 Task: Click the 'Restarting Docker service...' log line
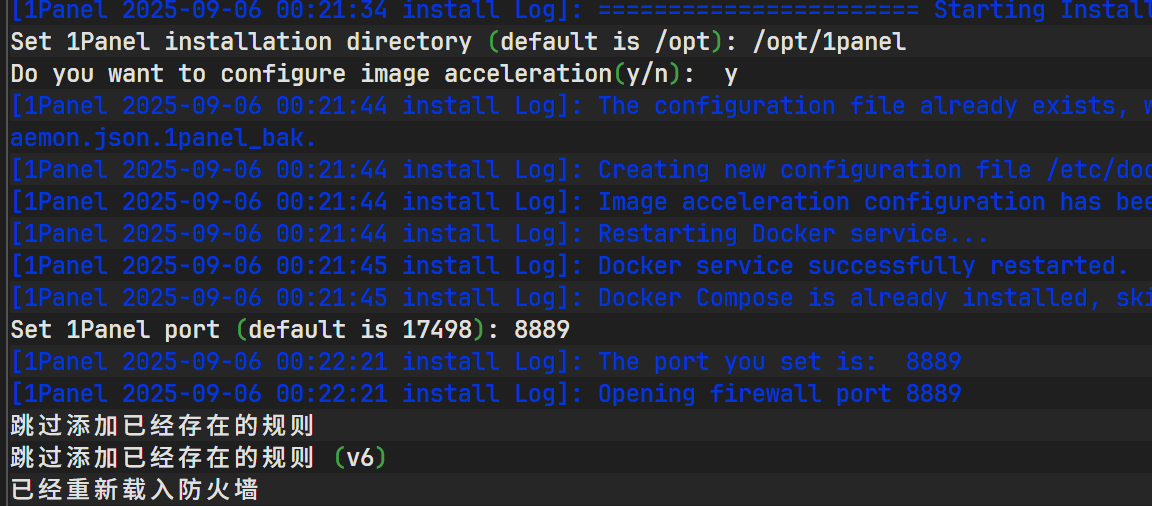pos(500,234)
